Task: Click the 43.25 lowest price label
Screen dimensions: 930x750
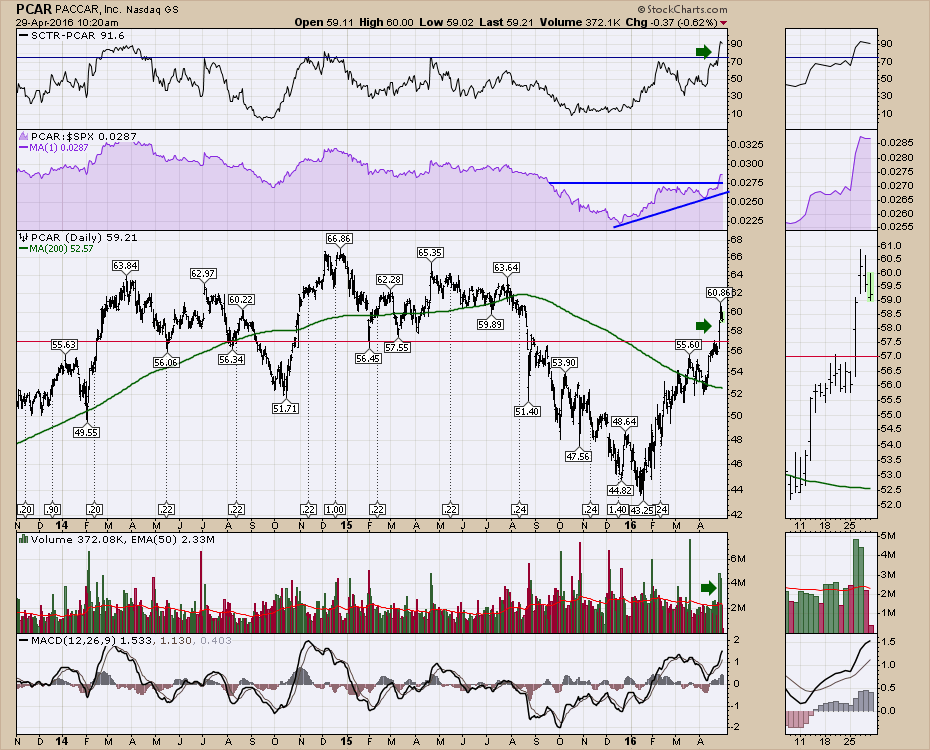Action: [x=642, y=509]
